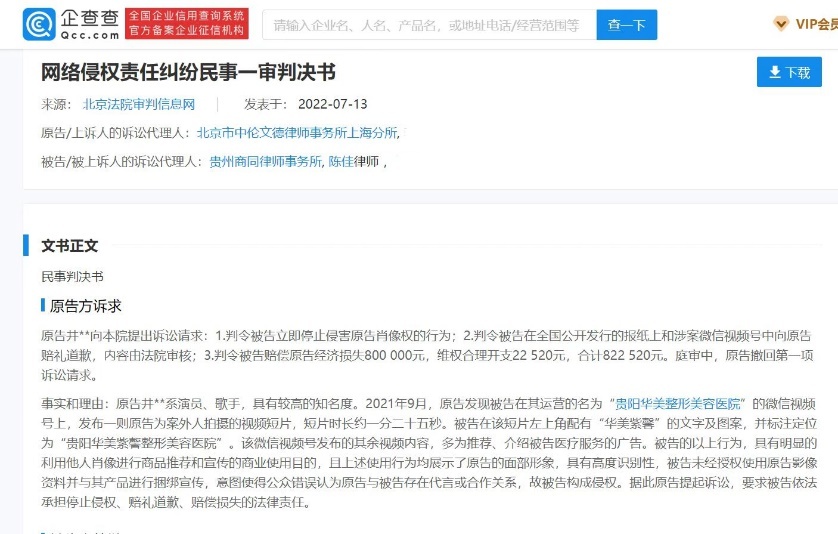Open the 北京法院审判信息网 source link
The width and height of the screenshot is (838, 534).
(139, 104)
